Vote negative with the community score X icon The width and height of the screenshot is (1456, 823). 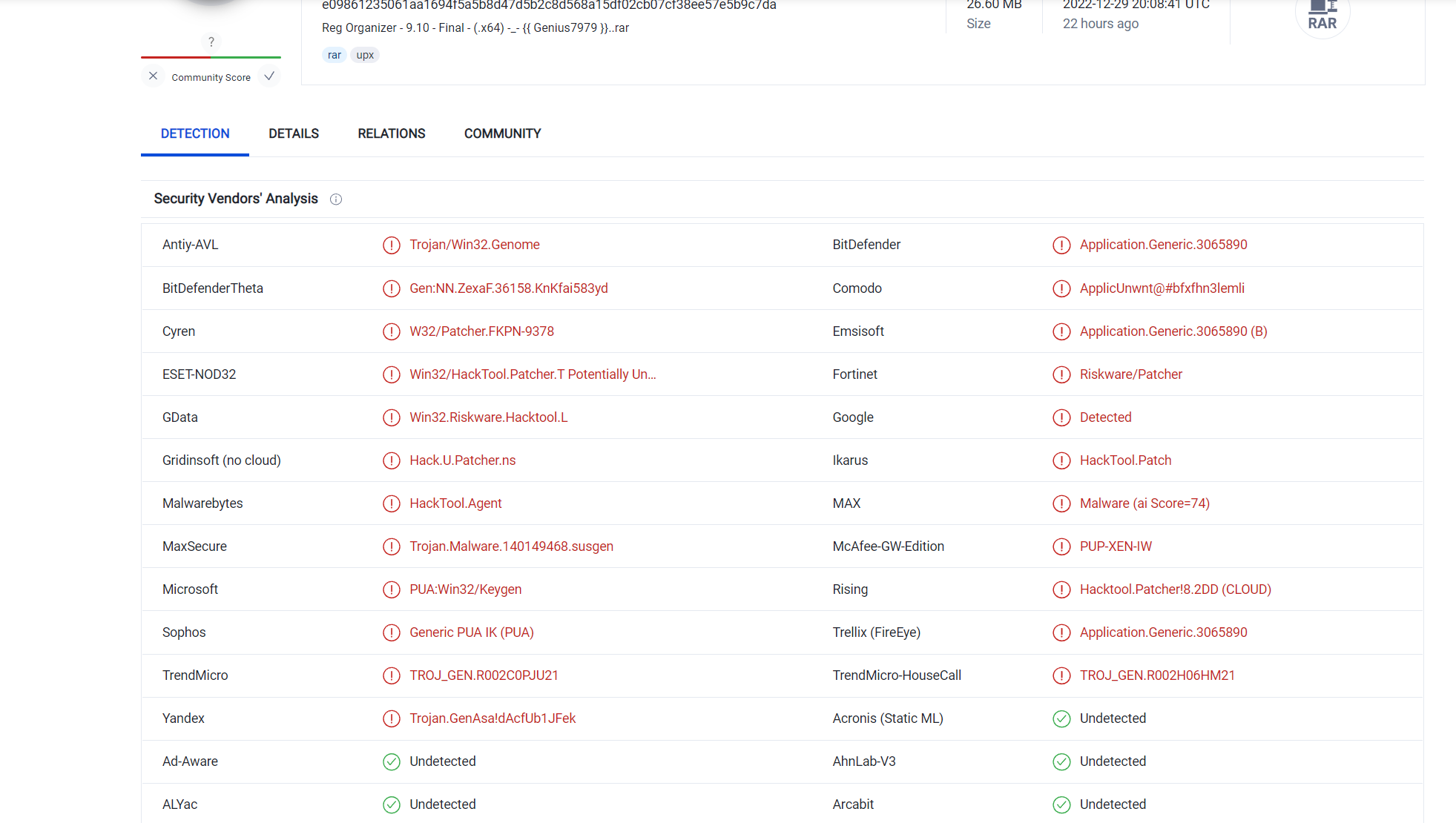153,76
